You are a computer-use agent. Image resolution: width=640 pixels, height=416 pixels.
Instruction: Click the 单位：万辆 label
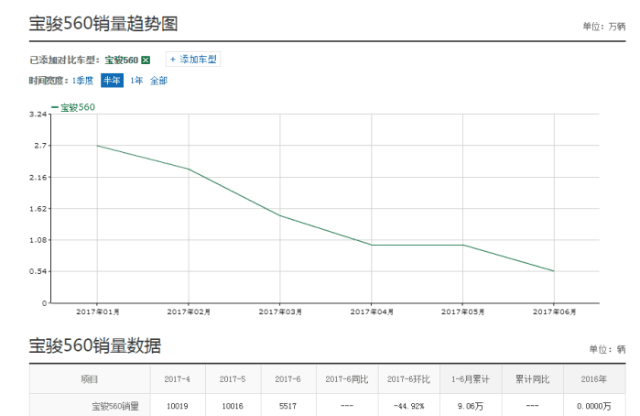click(604, 27)
